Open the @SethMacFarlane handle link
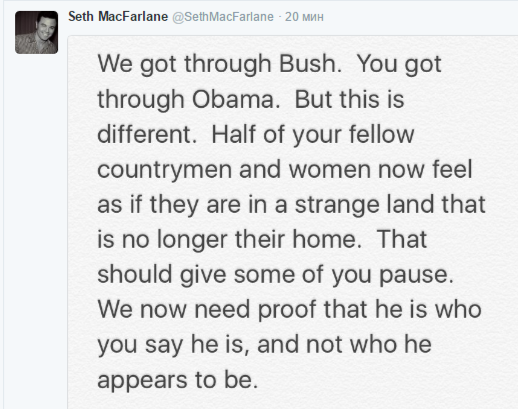Viewport: 518px width, 409px height. (x=223, y=17)
